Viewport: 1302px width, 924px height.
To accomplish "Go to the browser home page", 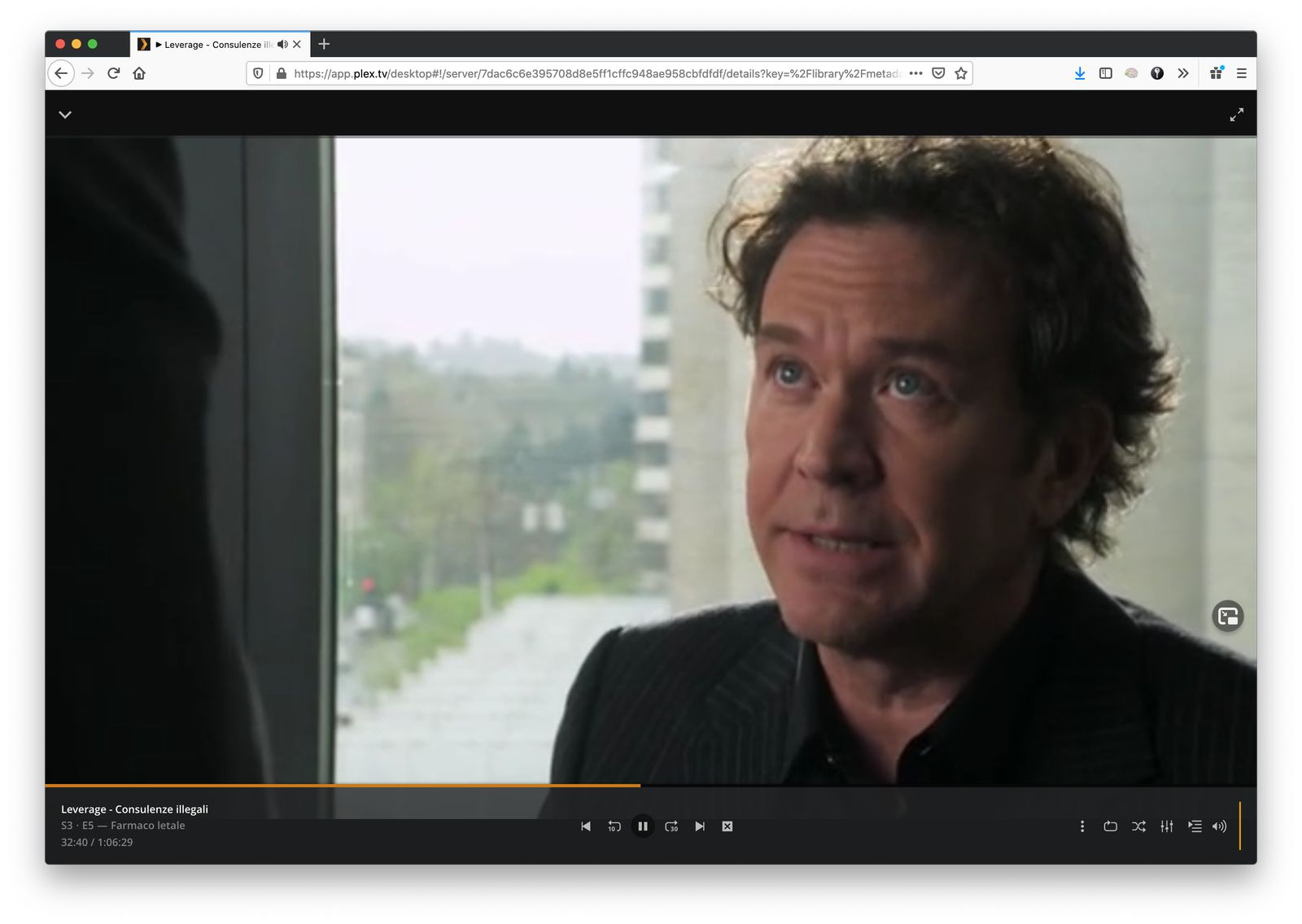I will (x=139, y=73).
